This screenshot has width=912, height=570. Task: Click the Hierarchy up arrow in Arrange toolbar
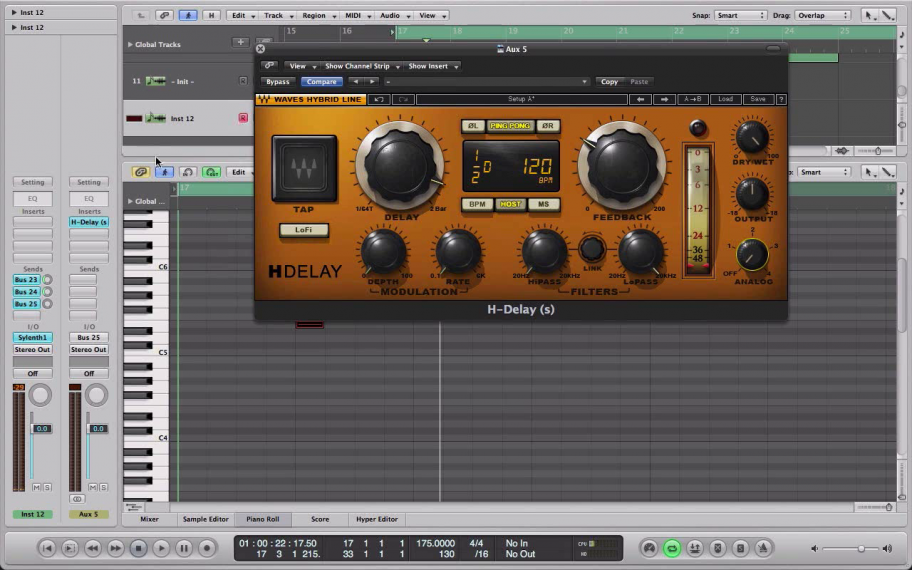tap(141, 16)
